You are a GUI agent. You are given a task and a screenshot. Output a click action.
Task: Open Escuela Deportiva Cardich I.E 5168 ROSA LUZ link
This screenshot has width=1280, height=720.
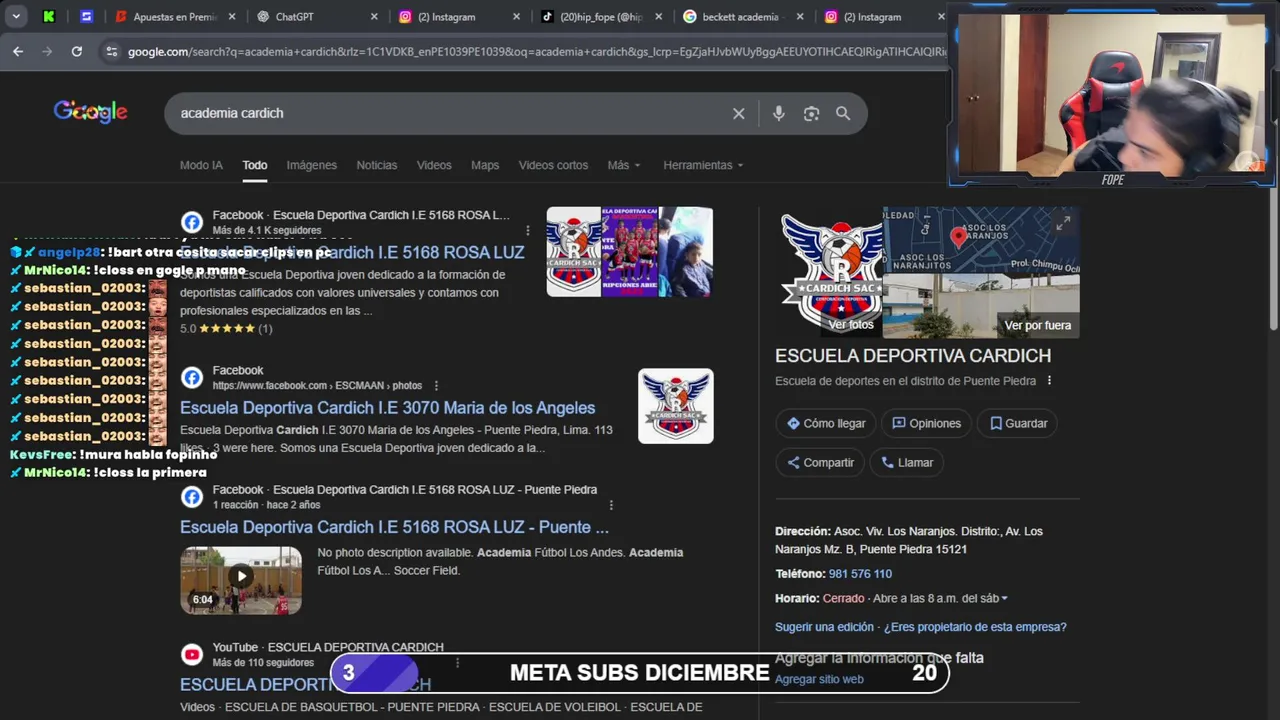click(352, 253)
